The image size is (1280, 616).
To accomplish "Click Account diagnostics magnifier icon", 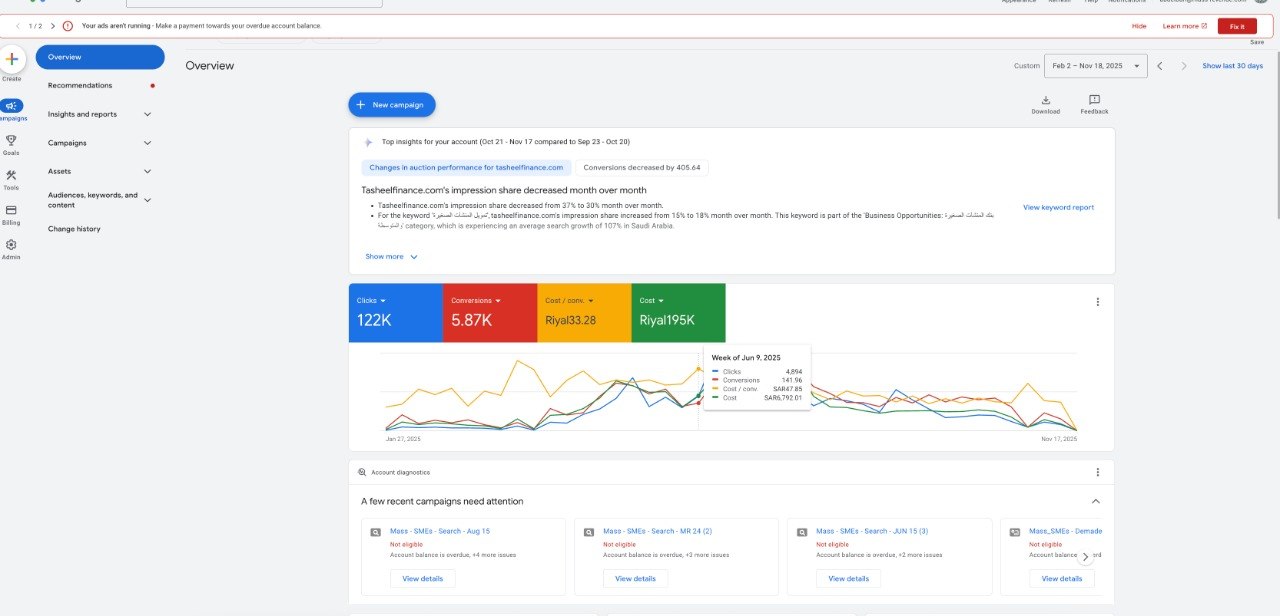I will [x=362, y=472].
